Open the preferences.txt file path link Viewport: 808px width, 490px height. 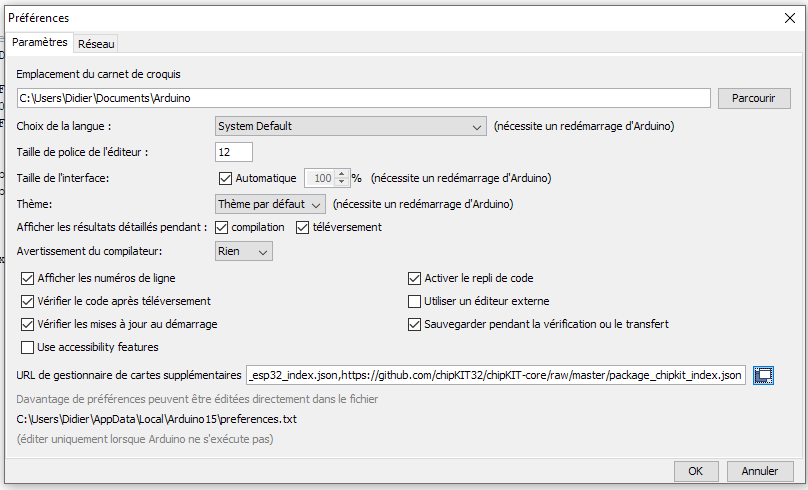click(x=157, y=419)
